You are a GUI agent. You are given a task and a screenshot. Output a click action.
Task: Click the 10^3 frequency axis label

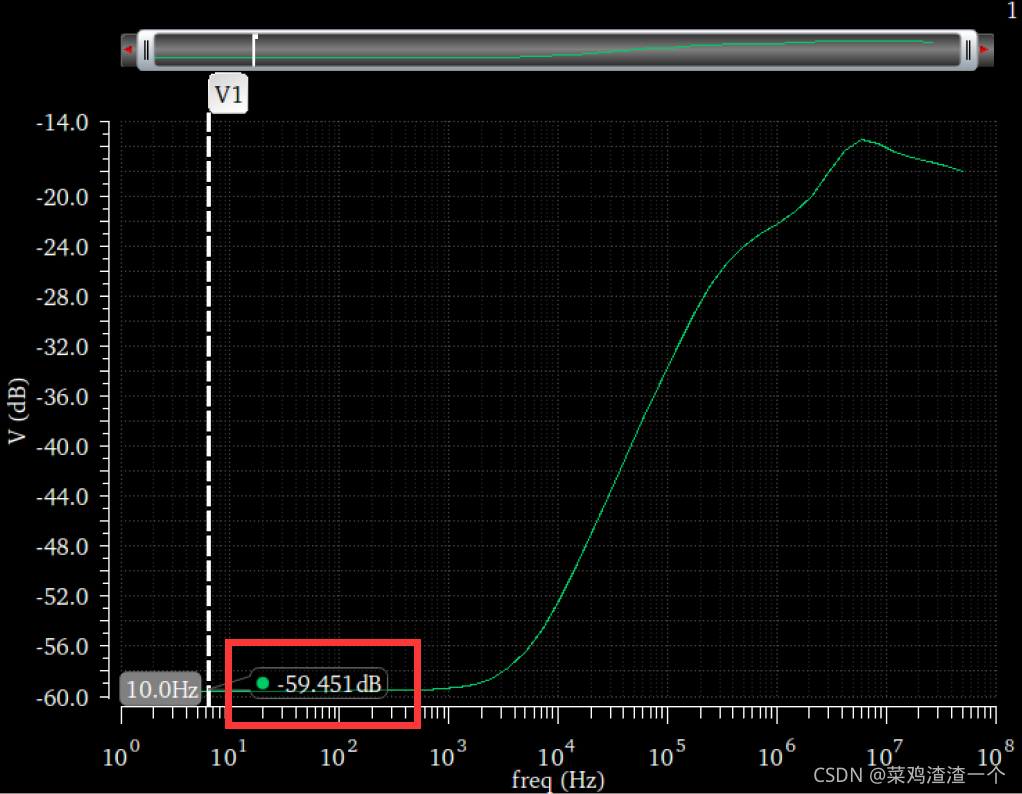tap(448, 753)
